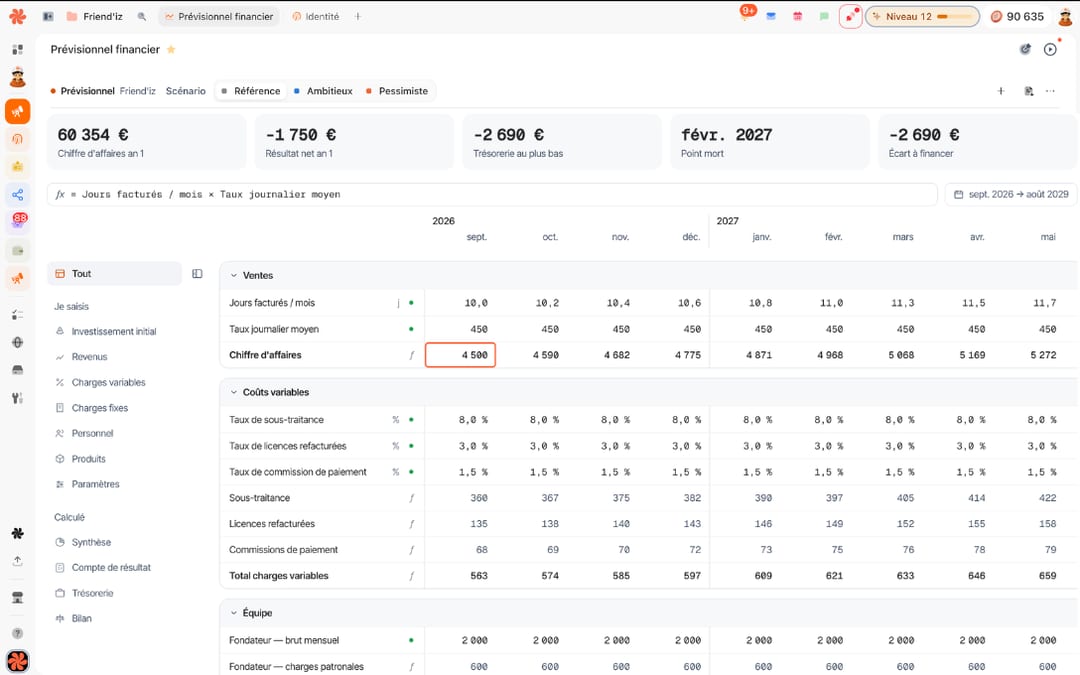Image resolution: width=1080 pixels, height=675 pixels.
Task: Open the calendar icon in the top bar
Action: pyautogui.click(x=798, y=17)
